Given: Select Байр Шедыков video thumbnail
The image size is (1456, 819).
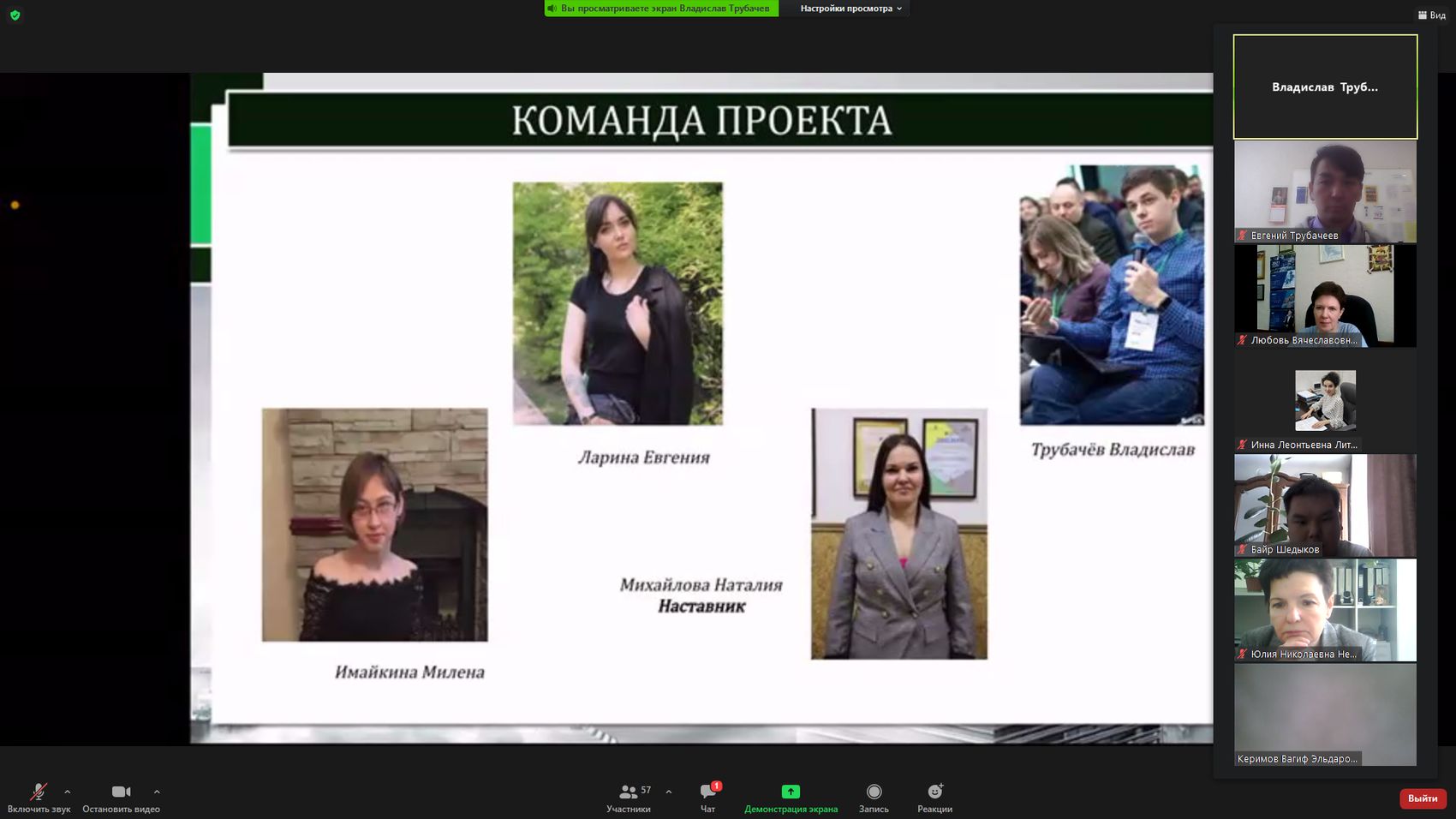Looking at the screenshot, I should coord(1325,505).
